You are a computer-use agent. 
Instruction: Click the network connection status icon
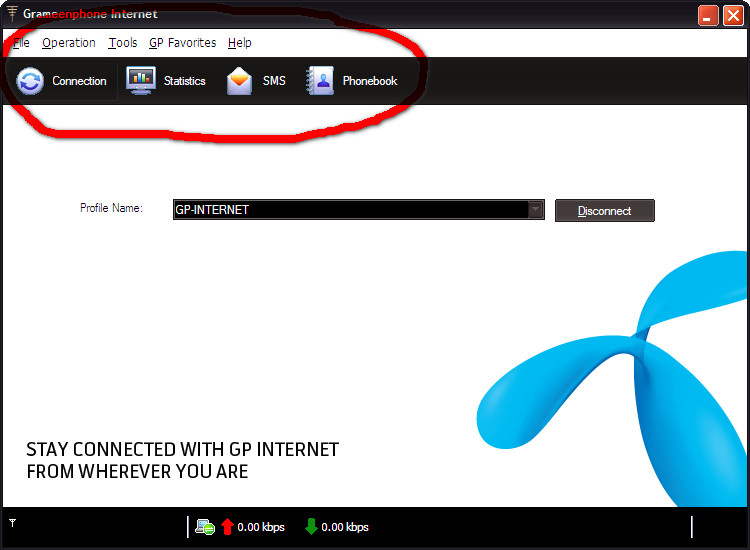click(205, 527)
